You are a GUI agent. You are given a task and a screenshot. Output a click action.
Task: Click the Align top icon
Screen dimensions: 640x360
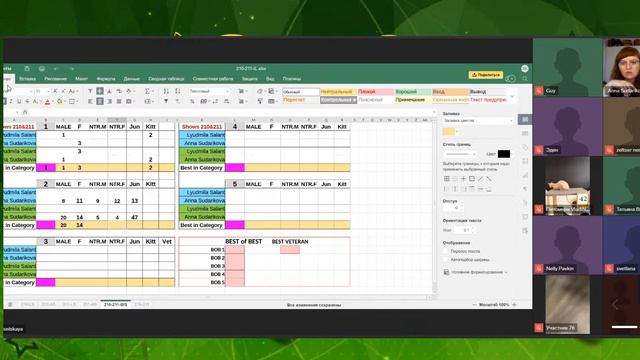pyautogui.click(x=90, y=91)
